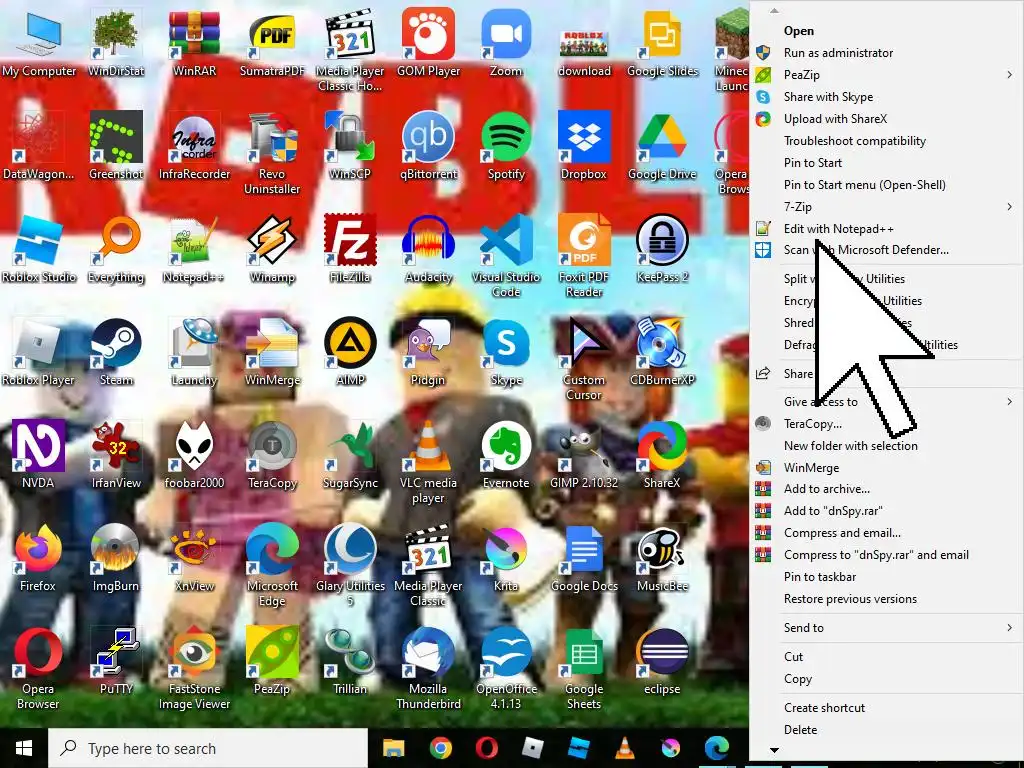Click the Zoom desktop shortcut

506,42
